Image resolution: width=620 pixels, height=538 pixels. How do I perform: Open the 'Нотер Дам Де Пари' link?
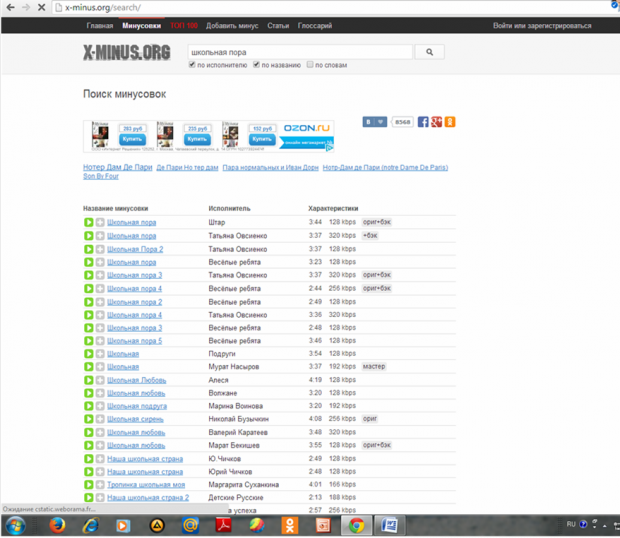click(117, 167)
